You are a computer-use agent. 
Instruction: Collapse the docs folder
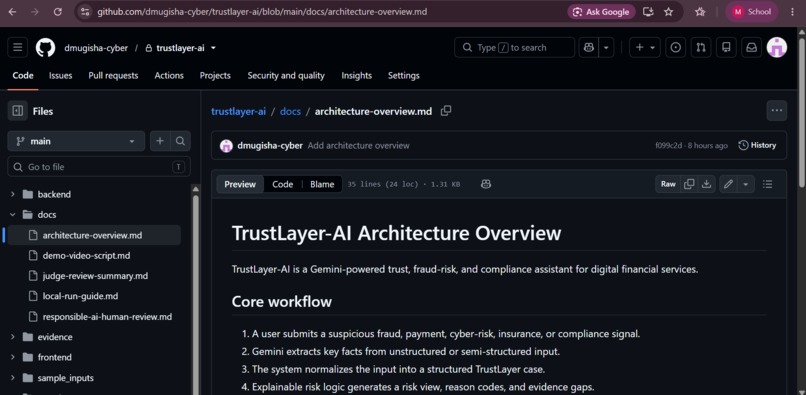(x=13, y=214)
